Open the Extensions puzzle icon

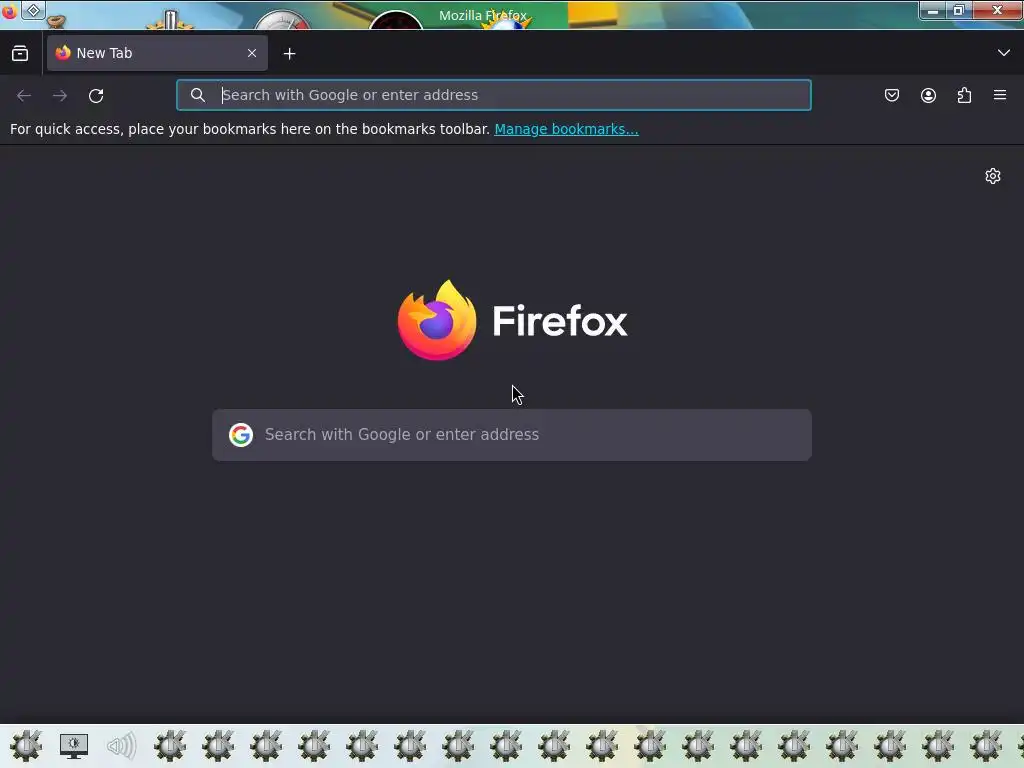(x=964, y=95)
